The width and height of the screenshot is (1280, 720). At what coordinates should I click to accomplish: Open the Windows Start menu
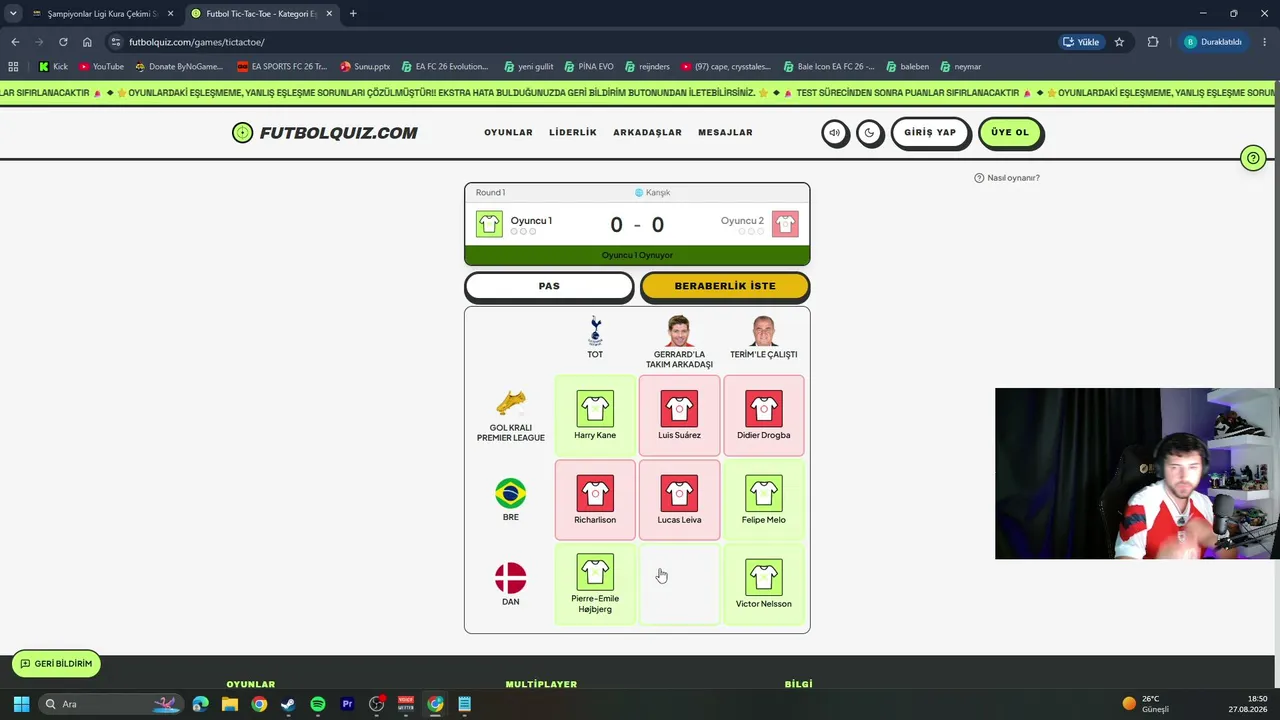pyautogui.click(x=21, y=704)
